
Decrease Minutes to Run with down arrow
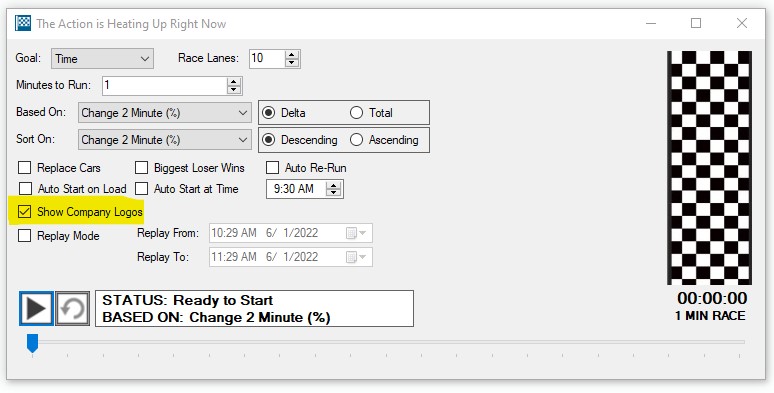[x=233, y=90]
